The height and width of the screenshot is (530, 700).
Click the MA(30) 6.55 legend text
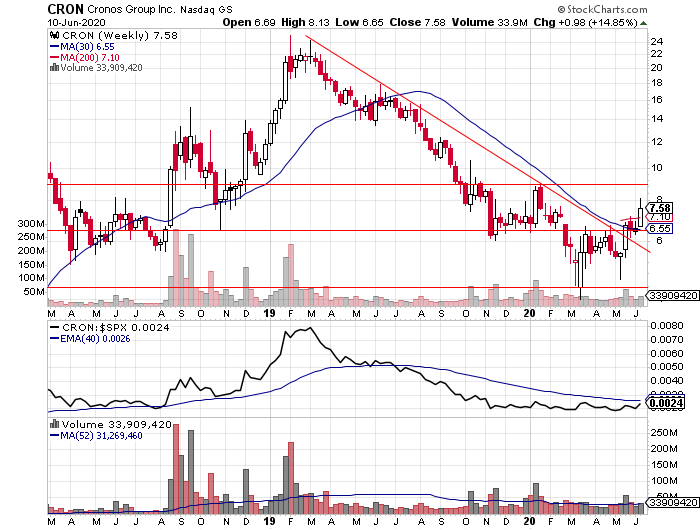[88, 46]
